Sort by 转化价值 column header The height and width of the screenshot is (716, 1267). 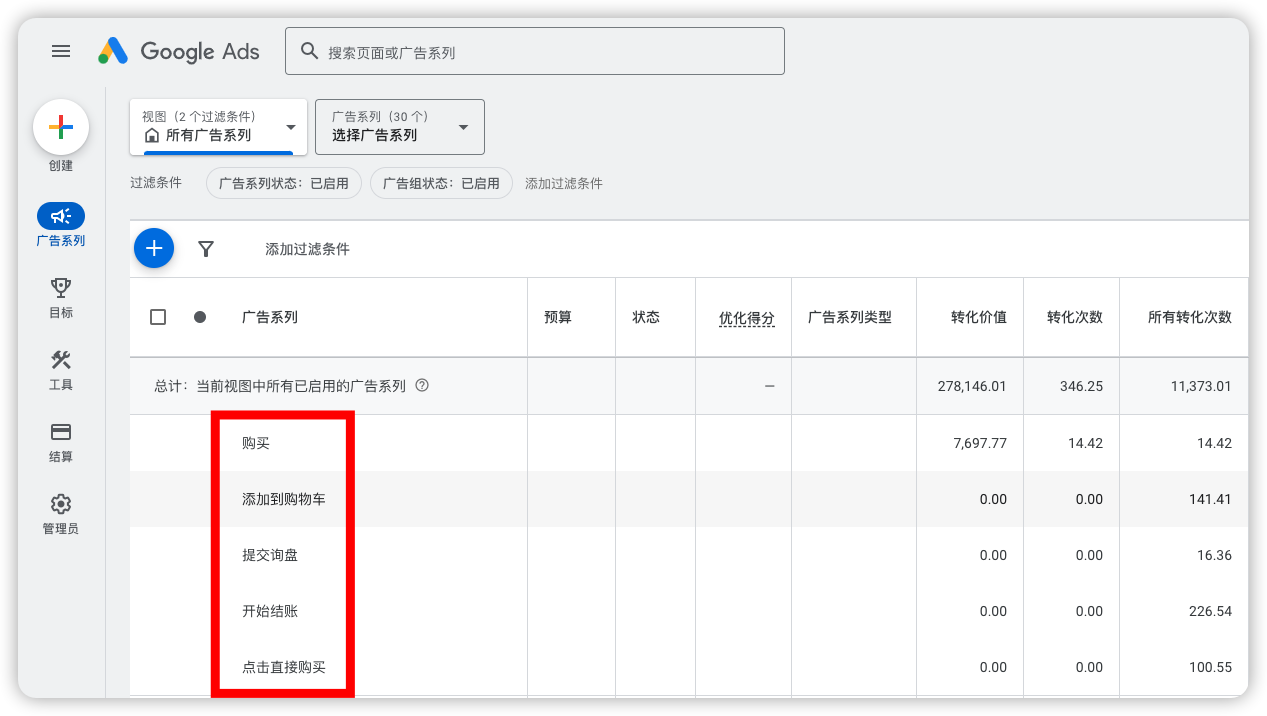pos(978,317)
